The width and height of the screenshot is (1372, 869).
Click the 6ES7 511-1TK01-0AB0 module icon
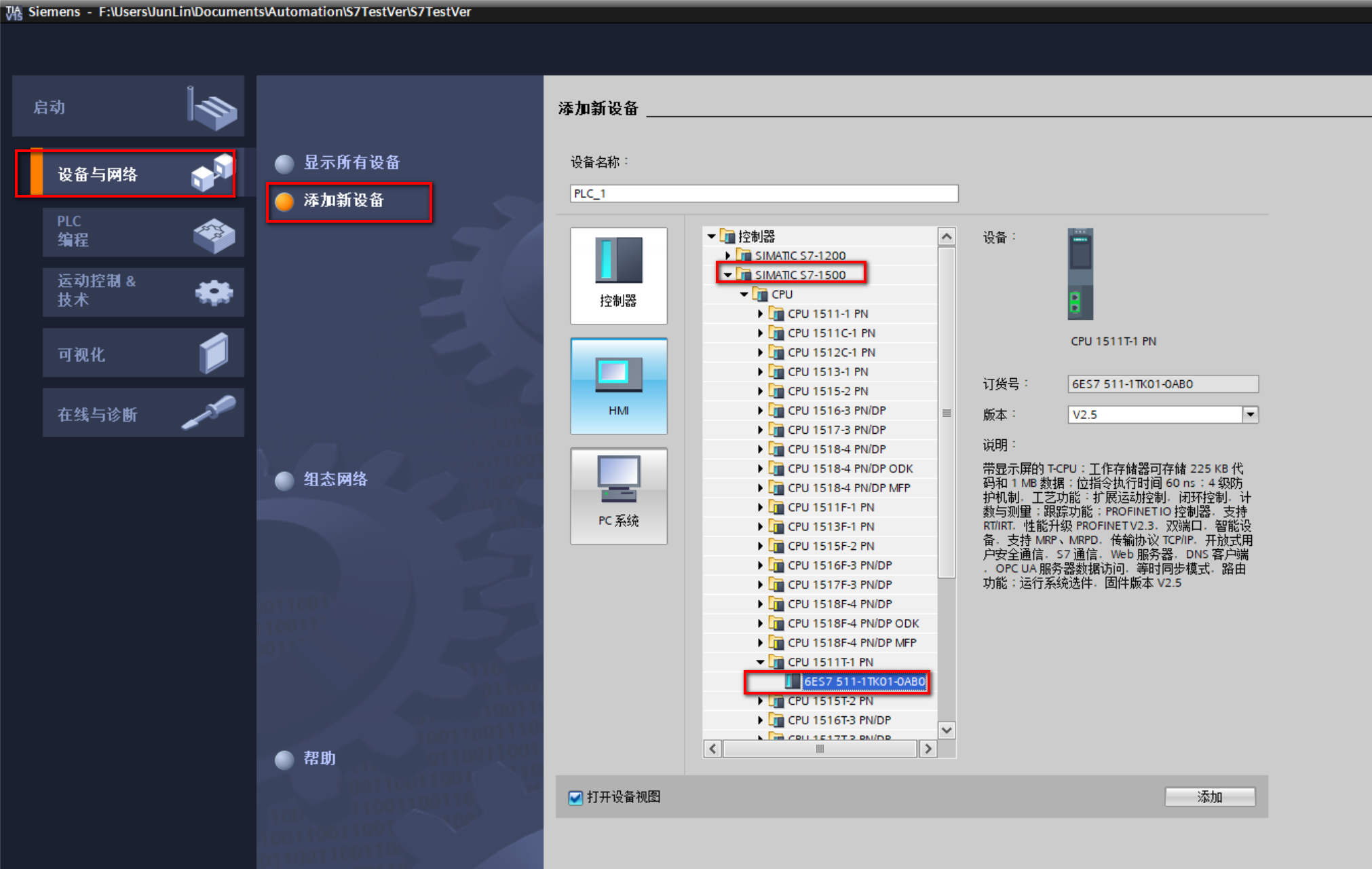click(x=793, y=681)
